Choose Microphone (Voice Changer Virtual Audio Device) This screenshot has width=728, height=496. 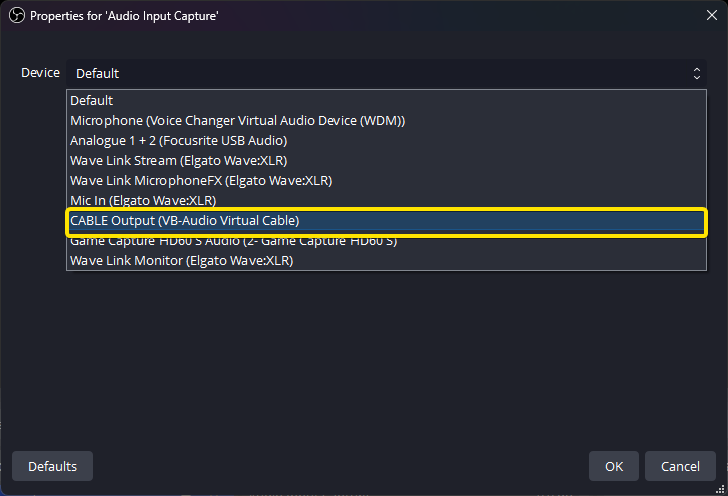[237, 121]
